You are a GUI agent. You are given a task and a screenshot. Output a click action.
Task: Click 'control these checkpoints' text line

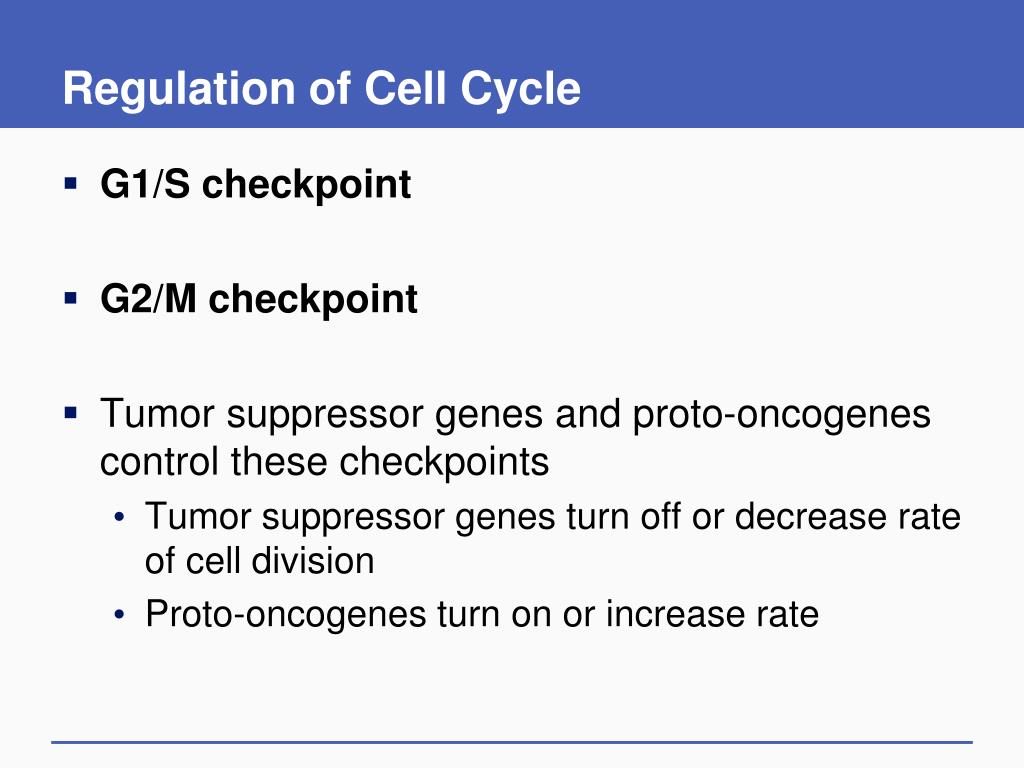[325, 462]
